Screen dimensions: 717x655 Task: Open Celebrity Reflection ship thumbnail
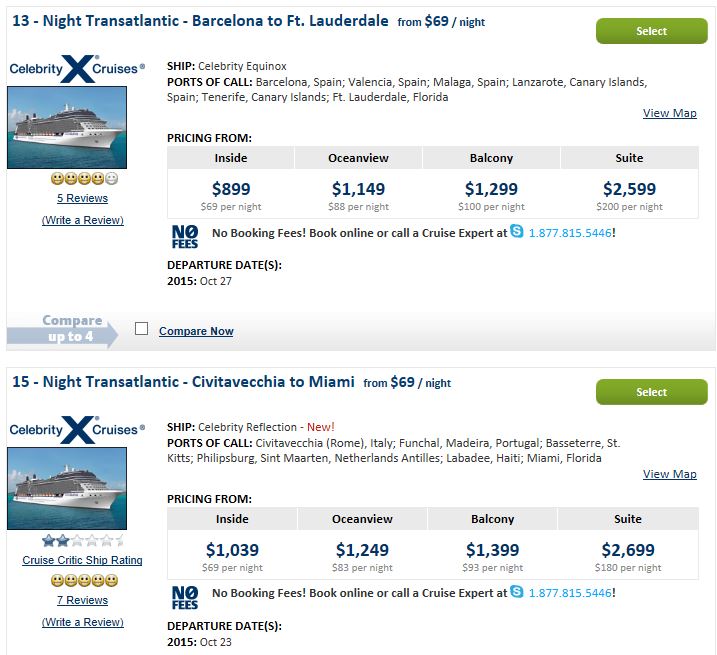pos(67,489)
